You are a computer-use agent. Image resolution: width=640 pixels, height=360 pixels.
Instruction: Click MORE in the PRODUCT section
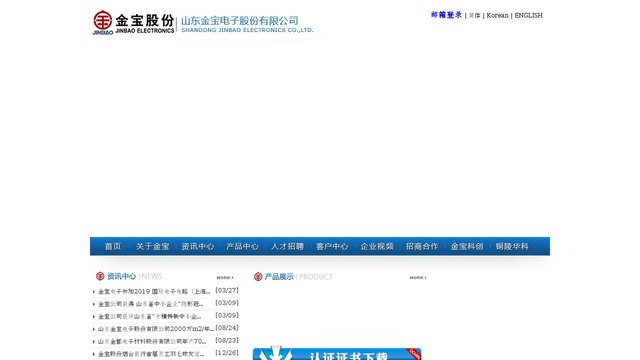coord(418,278)
